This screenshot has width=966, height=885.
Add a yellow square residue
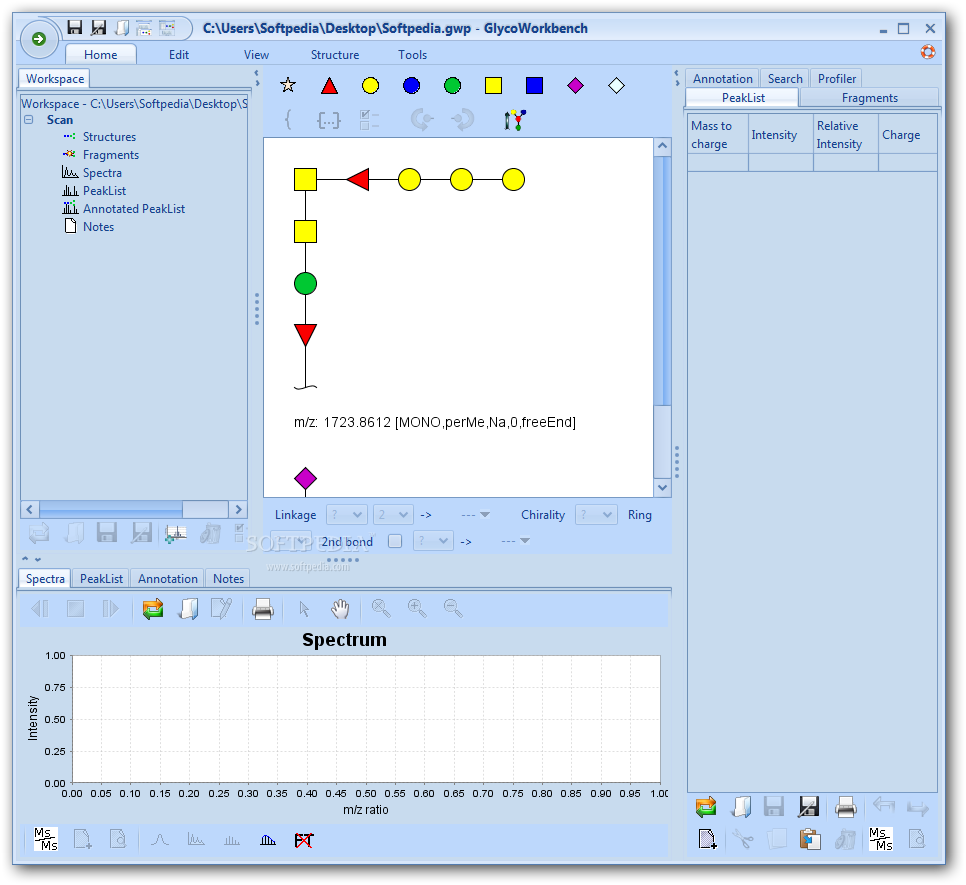[493, 86]
